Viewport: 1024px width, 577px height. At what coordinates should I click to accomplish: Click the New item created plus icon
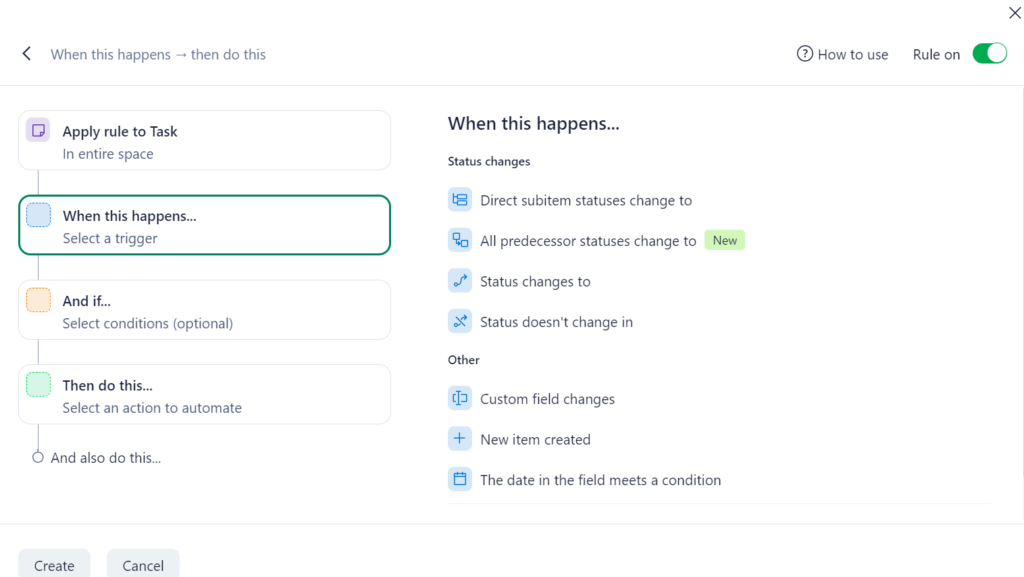click(x=460, y=438)
